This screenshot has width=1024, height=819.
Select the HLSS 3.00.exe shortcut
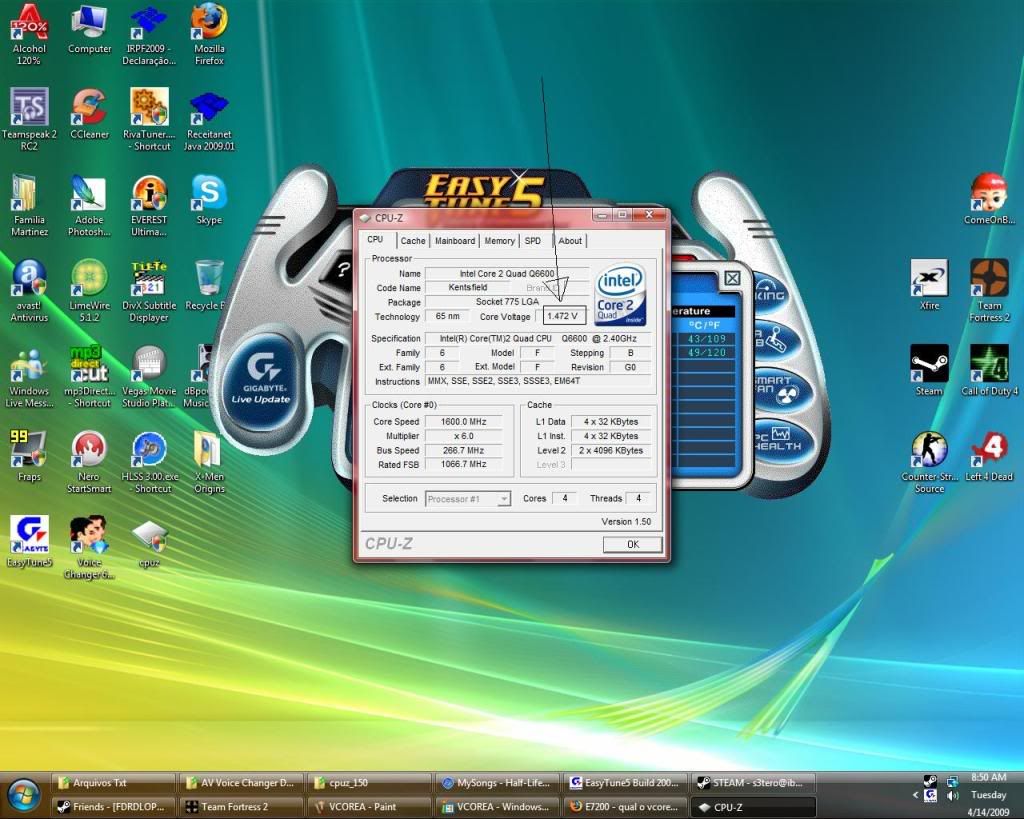[149, 462]
